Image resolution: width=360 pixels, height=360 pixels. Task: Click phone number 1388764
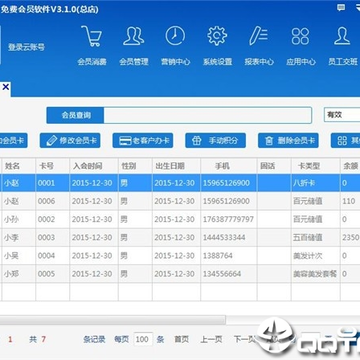pyautogui.click(x=218, y=256)
